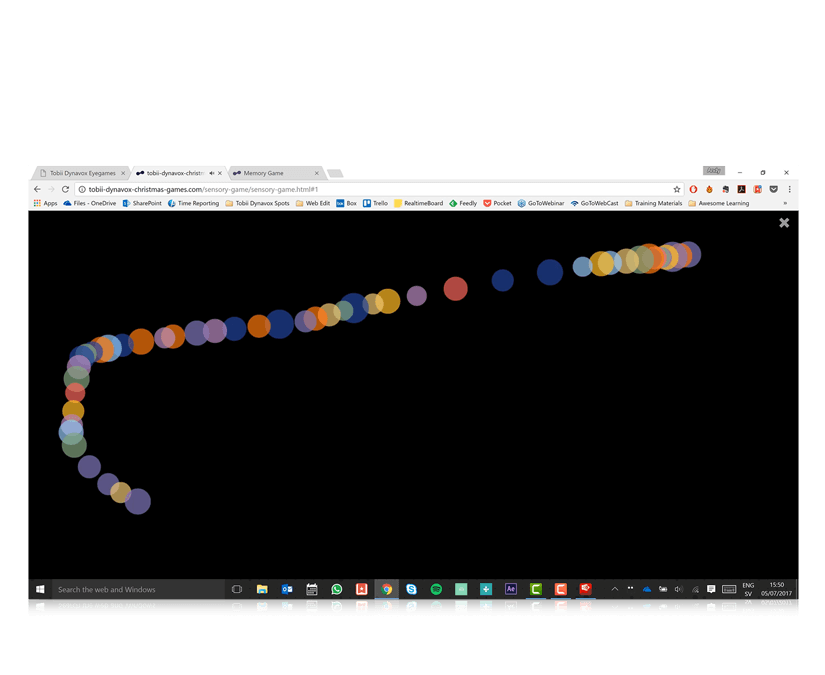Bookmark this page with the star icon

(x=677, y=189)
